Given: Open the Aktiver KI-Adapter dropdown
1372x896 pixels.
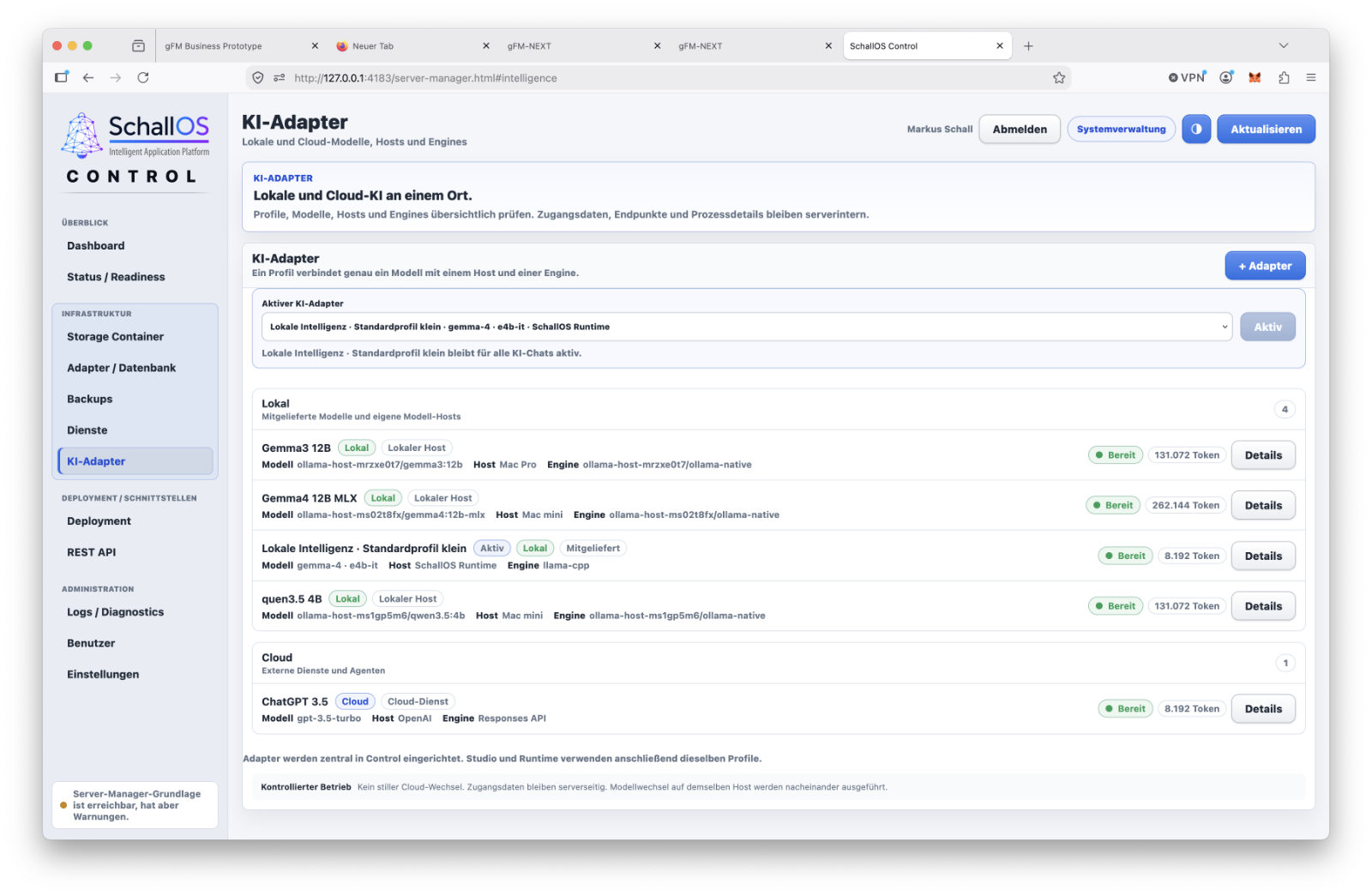Looking at the screenshot, I should 746,327.
